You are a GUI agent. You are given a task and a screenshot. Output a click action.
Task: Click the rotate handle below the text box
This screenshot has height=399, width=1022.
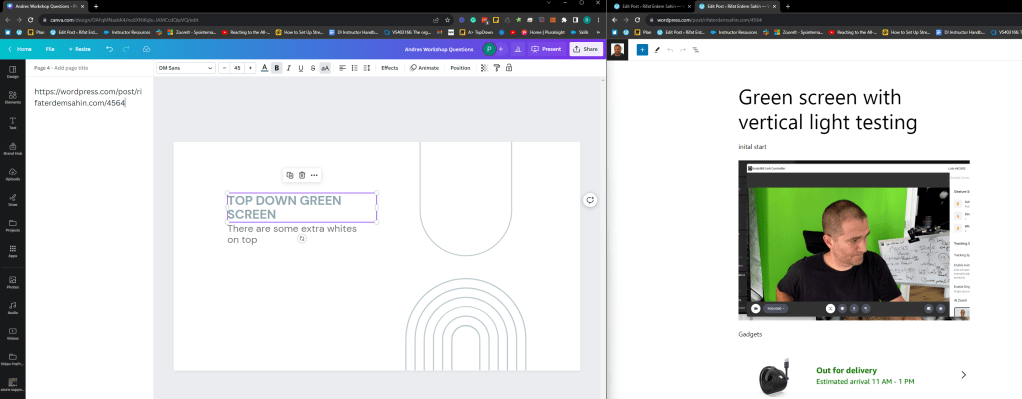coord(302,239)
